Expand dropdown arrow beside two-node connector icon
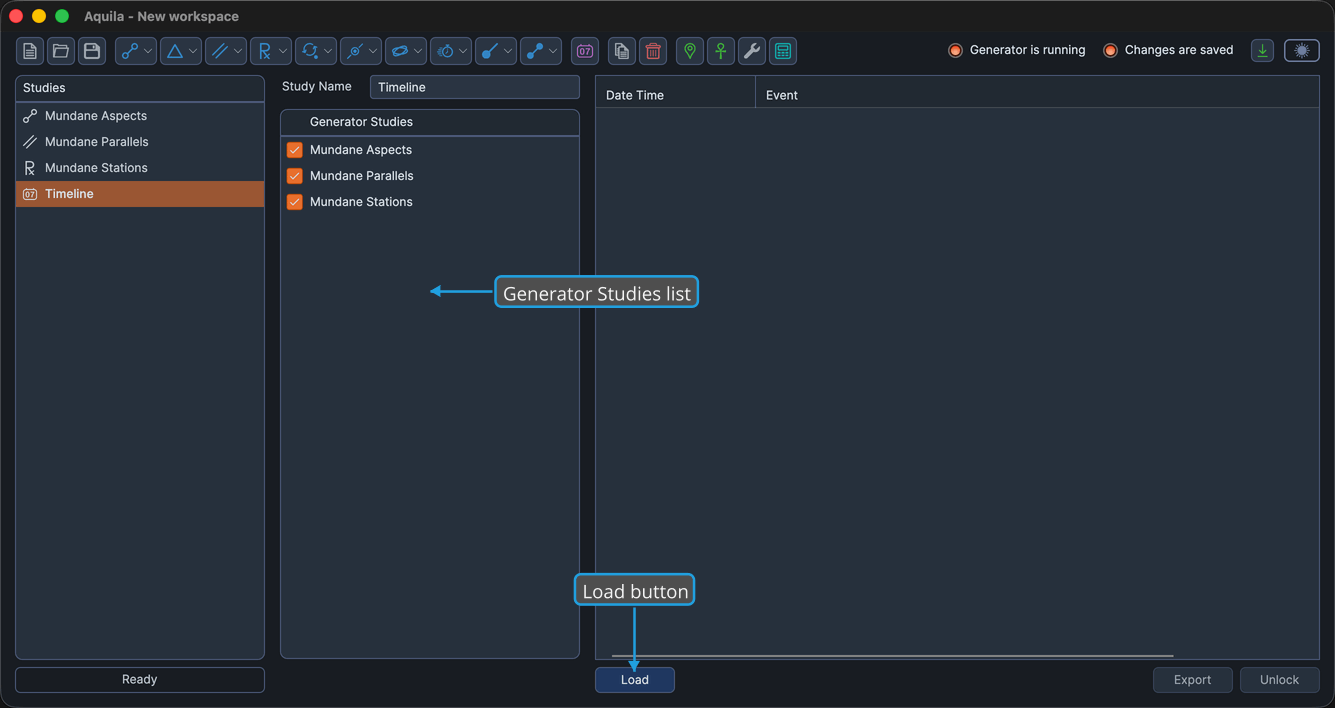The image size is (1335, 708). [553, 51]
